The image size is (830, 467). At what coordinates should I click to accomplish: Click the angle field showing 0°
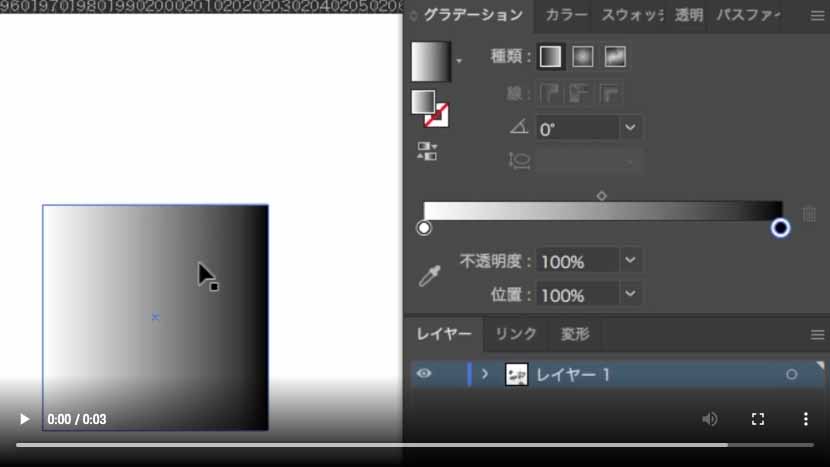[577, 129]
